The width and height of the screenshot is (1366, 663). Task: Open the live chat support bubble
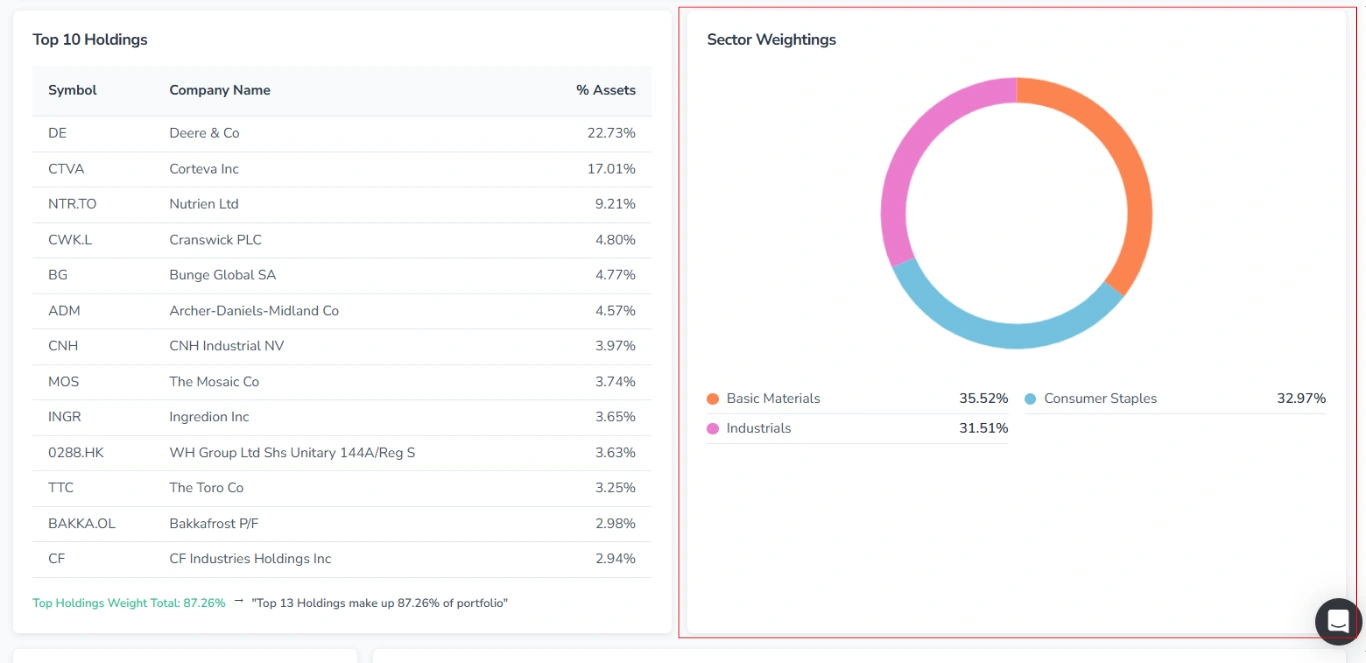1337,621
